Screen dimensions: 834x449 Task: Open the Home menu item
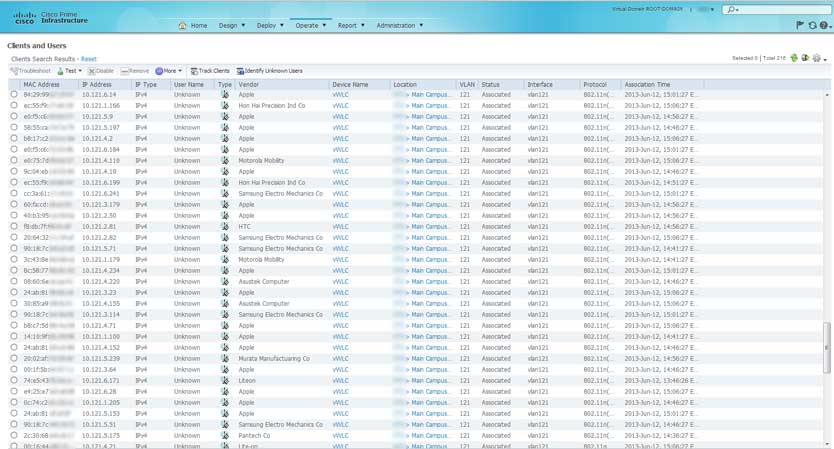pyautogui.click(x=198, y=26)
